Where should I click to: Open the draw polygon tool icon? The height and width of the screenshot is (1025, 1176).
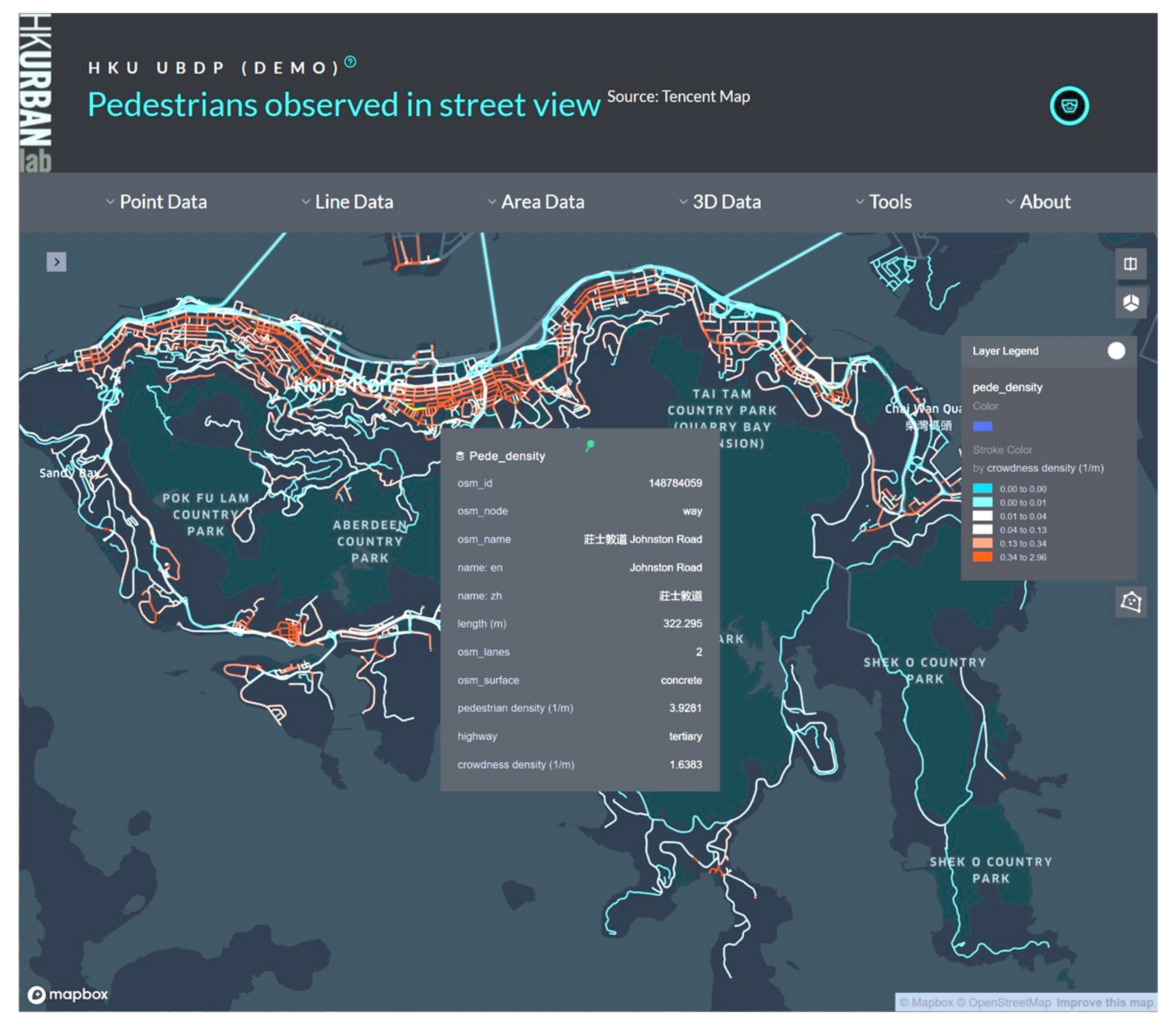click(1130, 602)
